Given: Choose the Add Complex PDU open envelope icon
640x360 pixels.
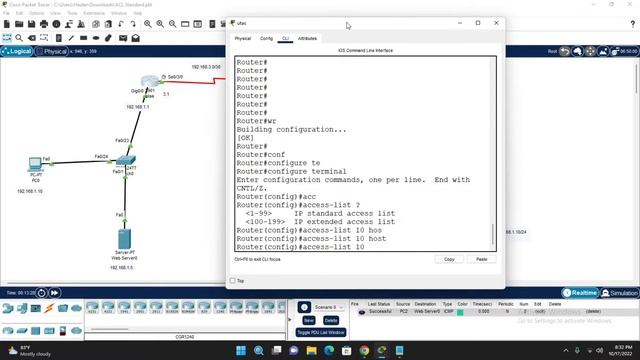Looking at the screenshot, I should click(x=136, y=38).
